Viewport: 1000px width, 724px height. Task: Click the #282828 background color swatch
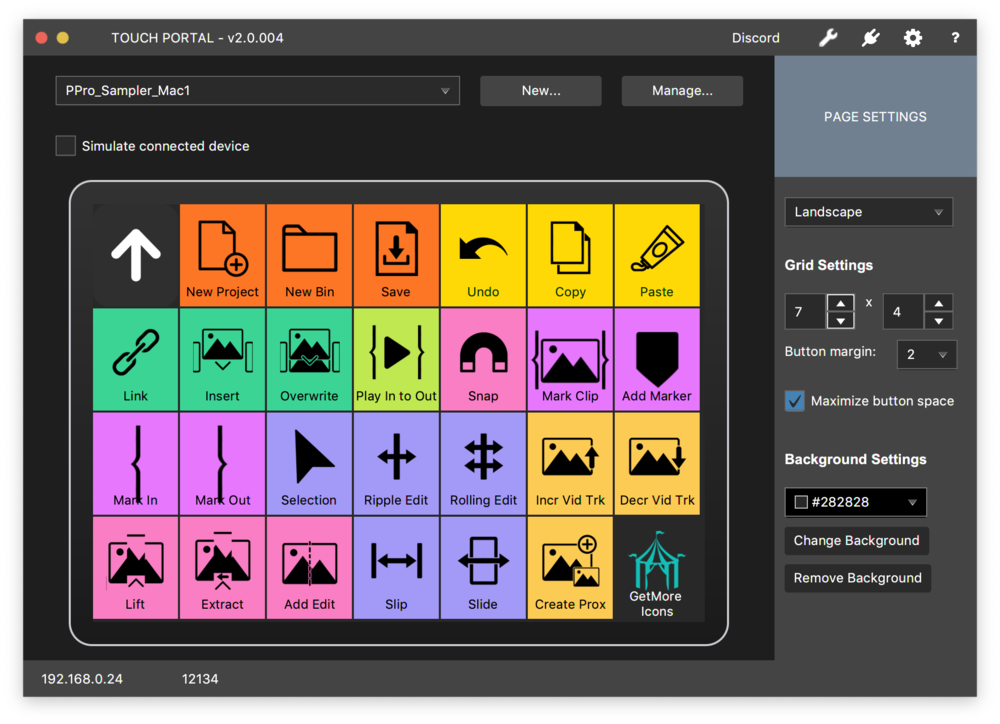tap(855, 501)
